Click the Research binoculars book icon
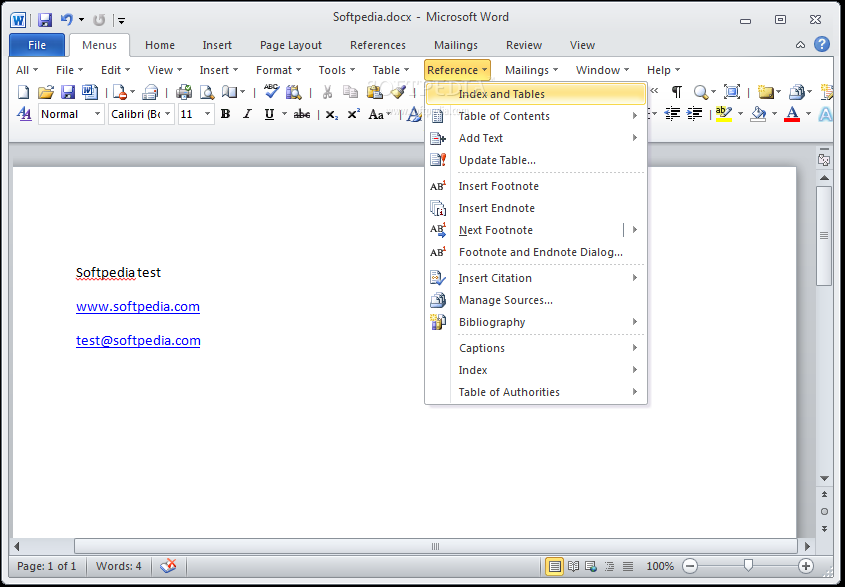 [294, 92]
